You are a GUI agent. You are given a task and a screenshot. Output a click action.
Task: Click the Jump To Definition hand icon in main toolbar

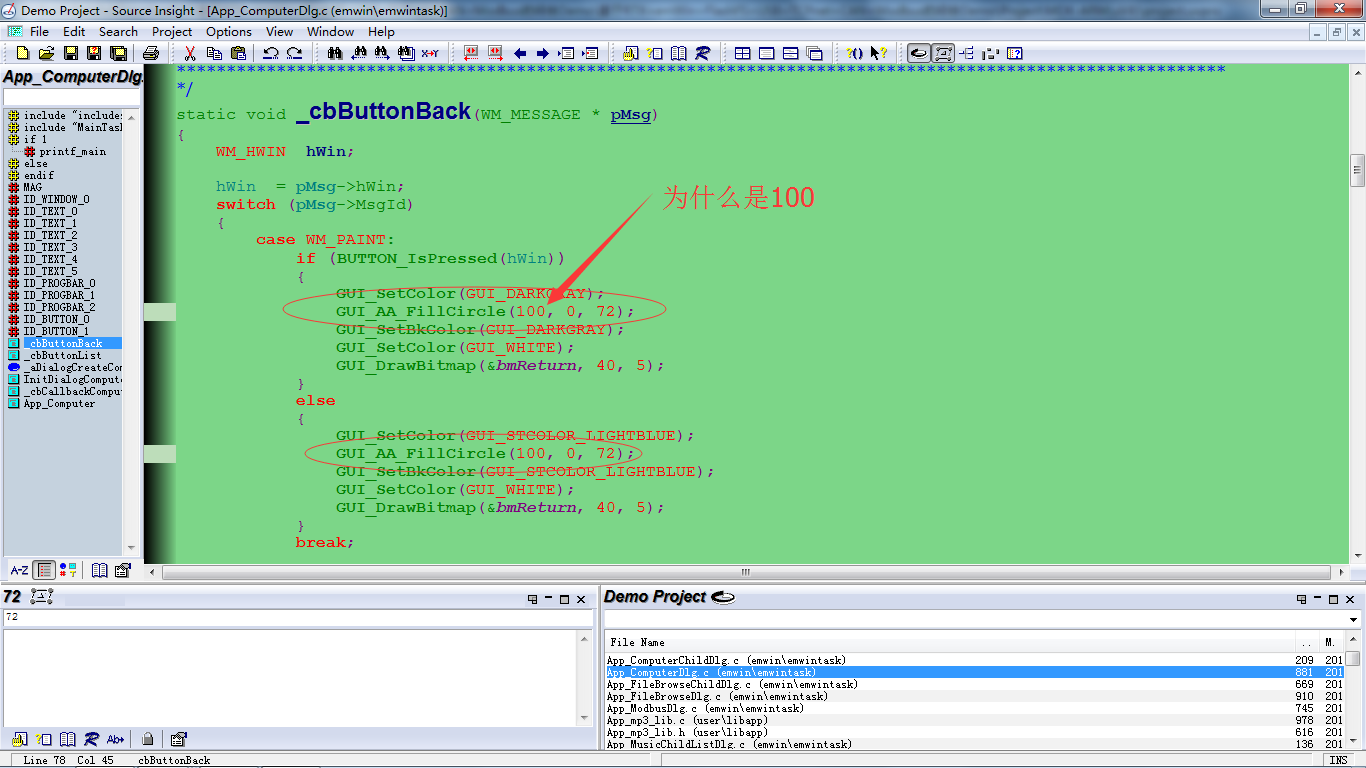click(631, 53)
